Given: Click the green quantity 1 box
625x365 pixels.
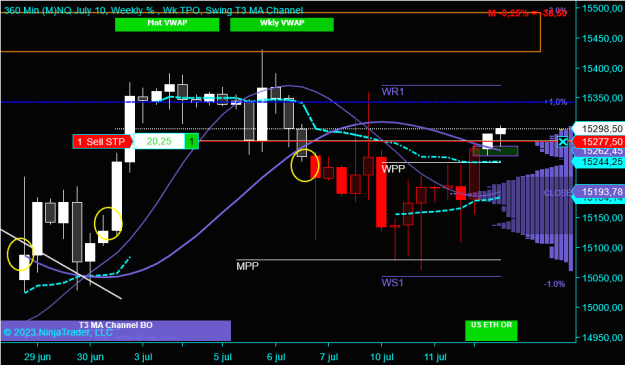Looking at the screenshot, I should point(192,141).
